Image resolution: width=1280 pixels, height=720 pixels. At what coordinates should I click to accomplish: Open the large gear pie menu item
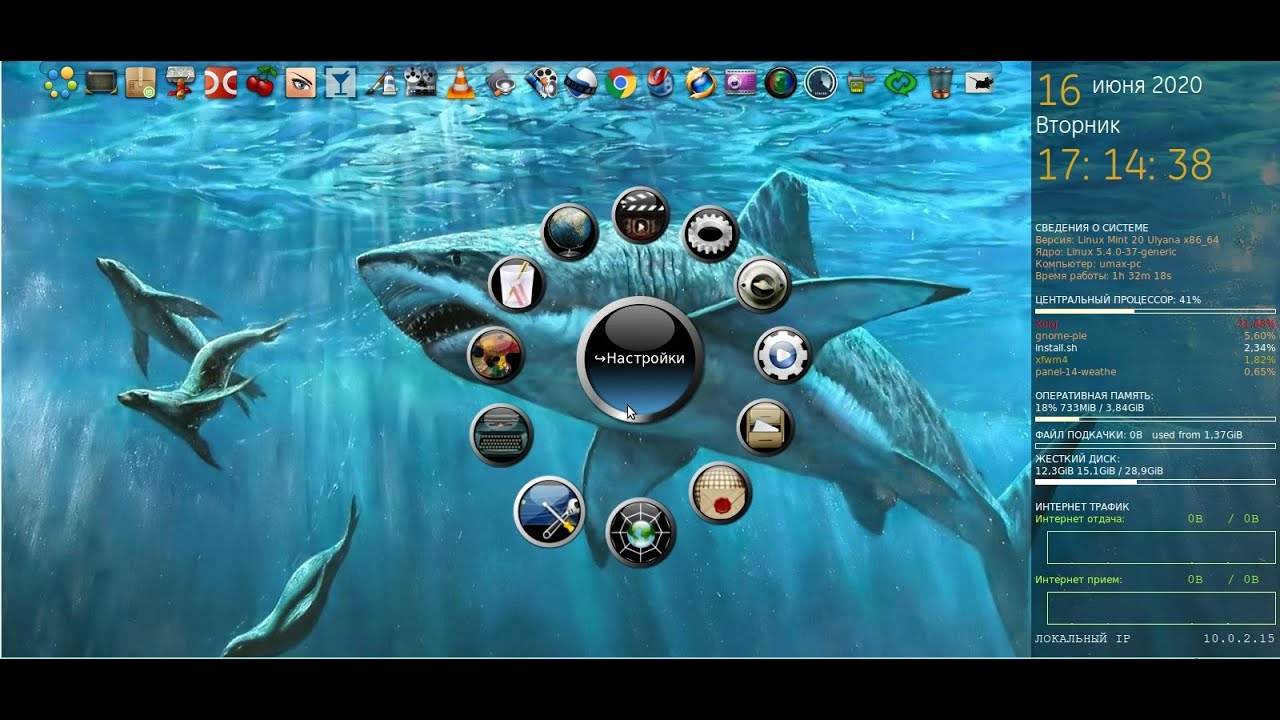click(710, 234)
